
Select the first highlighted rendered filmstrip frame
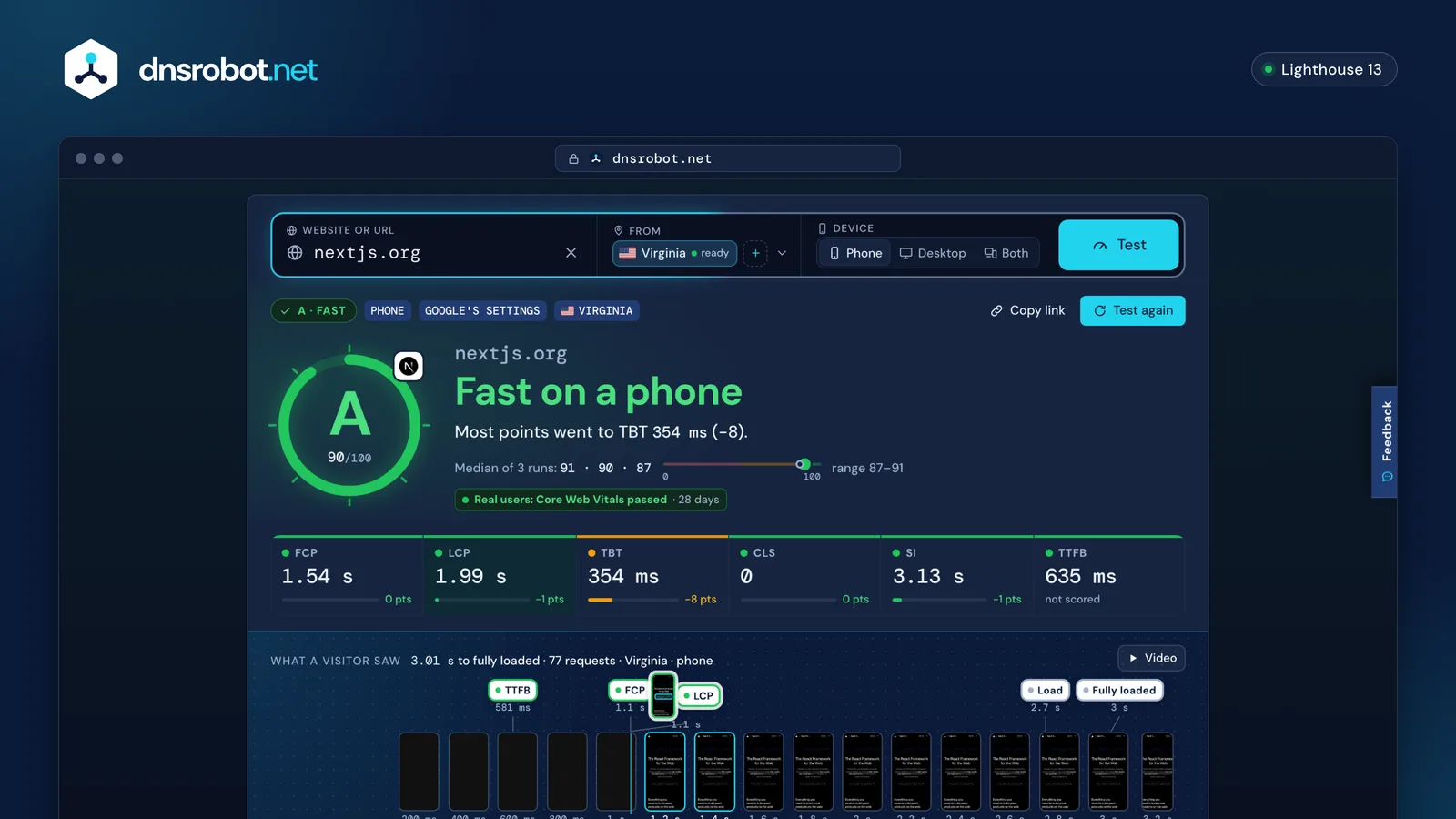click(x=665, y=772)
